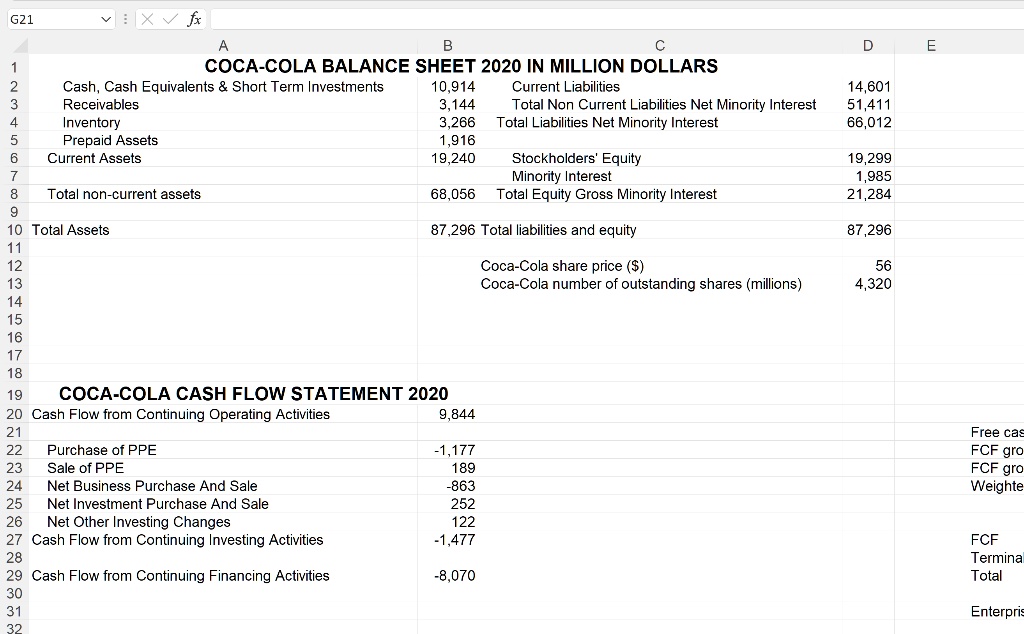
Task: Click the Enter checkmark icon
Action: click(x=170, y=18)
